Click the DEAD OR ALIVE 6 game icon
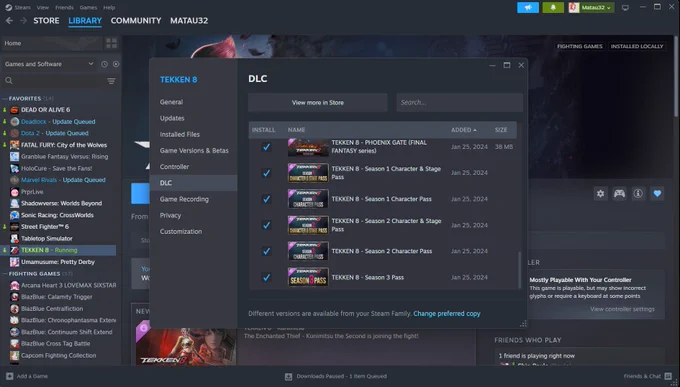This screenshot has width=680, height=387. pyautogui.click(x=14, y=110)
